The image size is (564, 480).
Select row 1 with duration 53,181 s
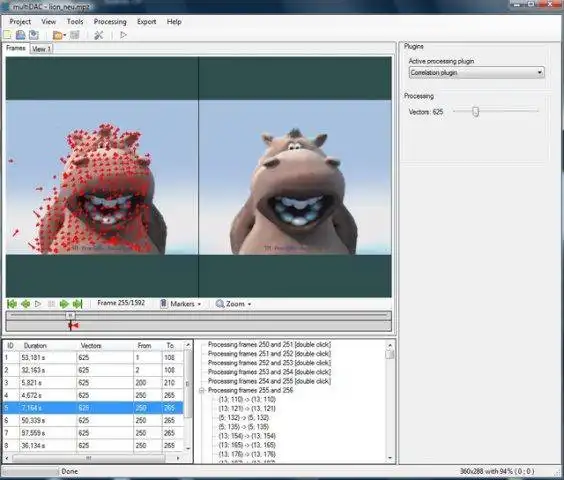(x=93, y=358)
